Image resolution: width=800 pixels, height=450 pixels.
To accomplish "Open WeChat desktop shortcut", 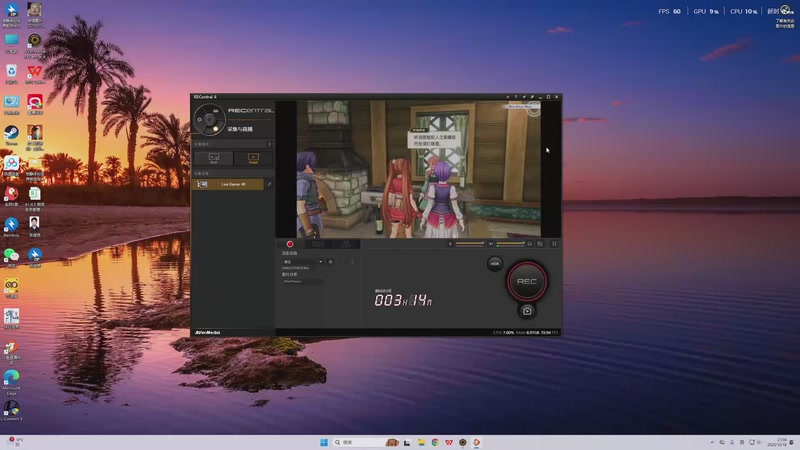I will tap(11, 258).
